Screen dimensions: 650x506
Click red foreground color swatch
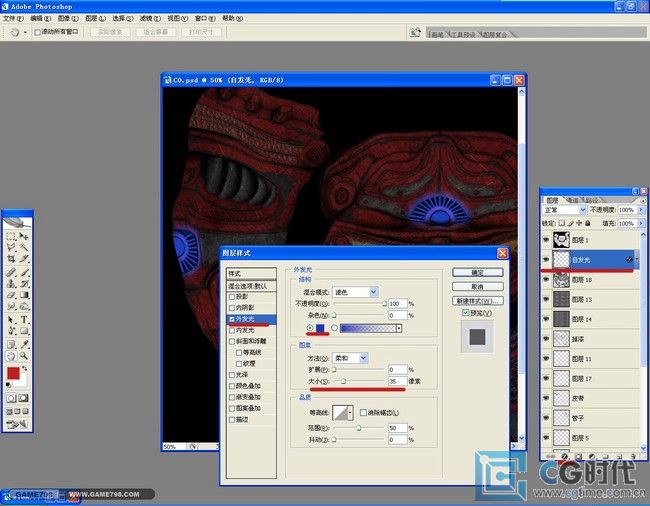click(13, 373)
